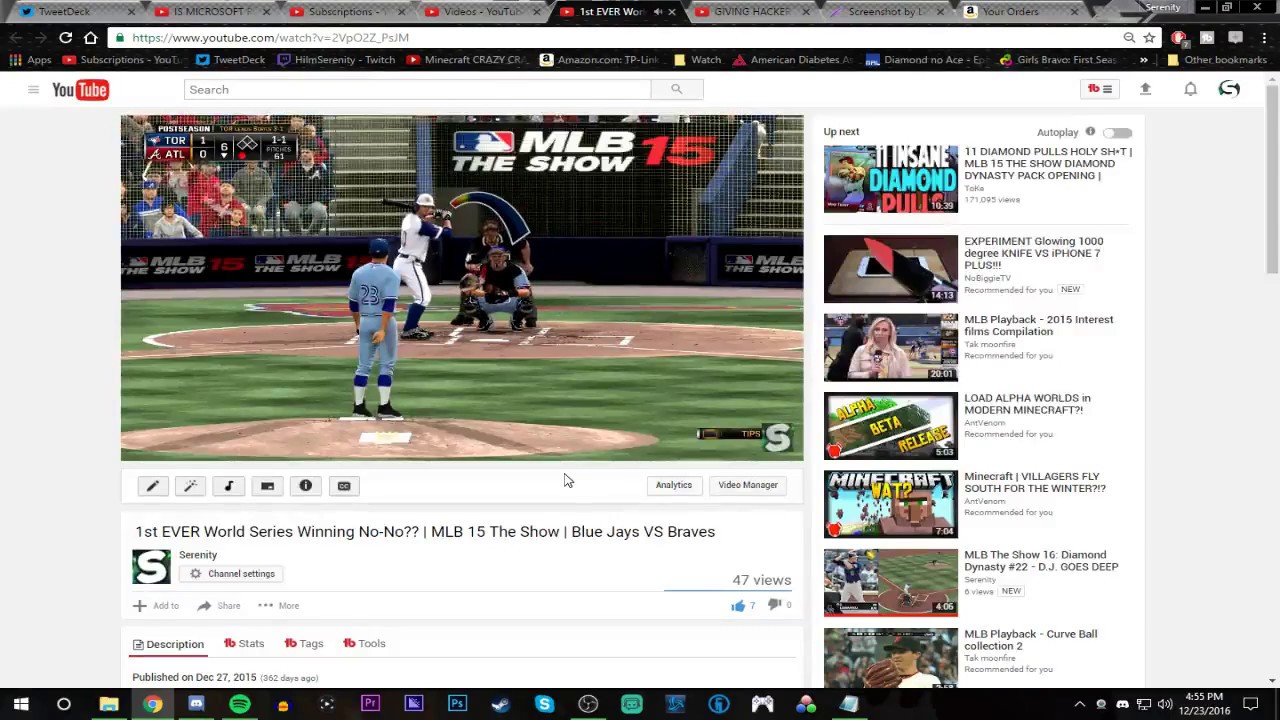Open the HilmSerenity - Twitch bookmark

click(x=336, y=60)
